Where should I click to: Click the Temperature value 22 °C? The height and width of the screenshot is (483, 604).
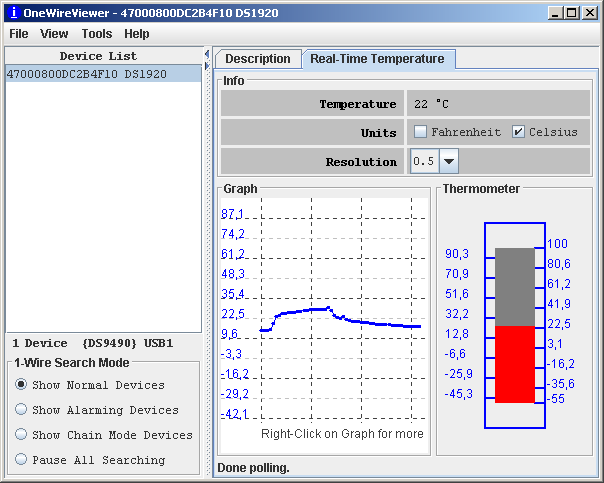point(431,104)
